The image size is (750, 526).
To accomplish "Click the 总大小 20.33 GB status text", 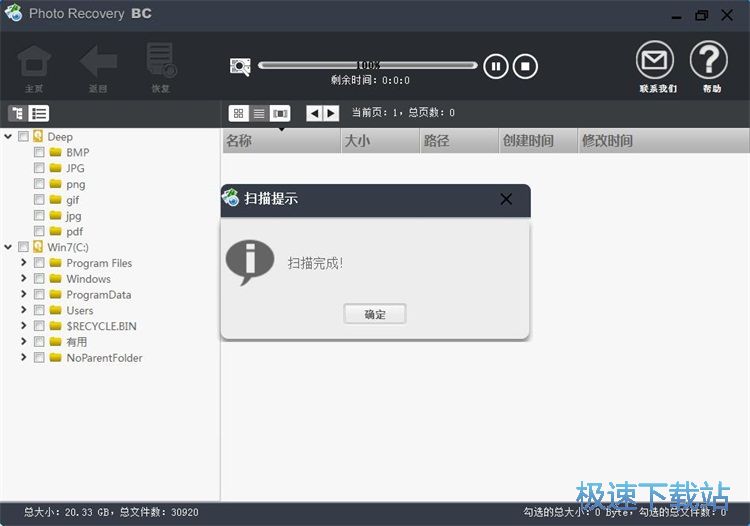I will point(68,512).
